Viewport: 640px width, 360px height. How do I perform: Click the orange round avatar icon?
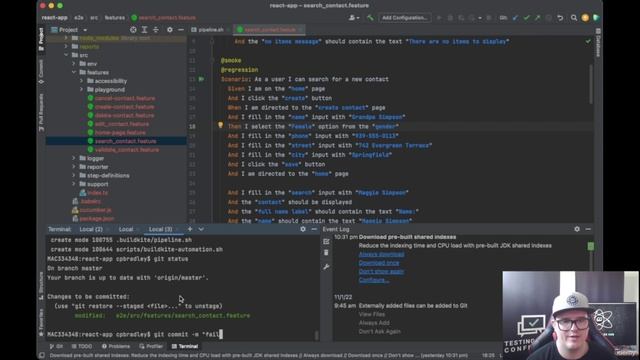(585, 18)
